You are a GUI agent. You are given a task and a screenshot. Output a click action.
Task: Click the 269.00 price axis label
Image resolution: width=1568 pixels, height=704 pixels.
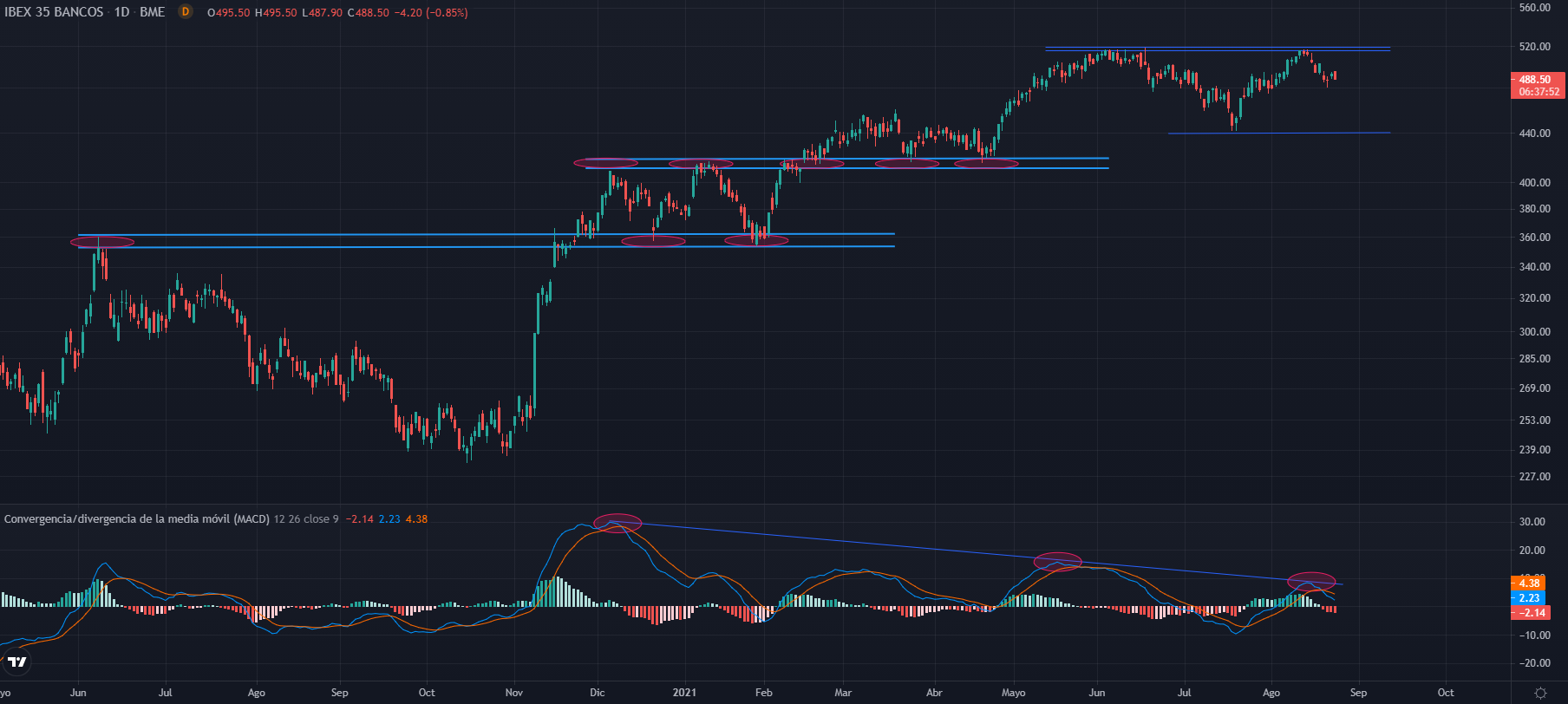click(x=1535, y=388)
